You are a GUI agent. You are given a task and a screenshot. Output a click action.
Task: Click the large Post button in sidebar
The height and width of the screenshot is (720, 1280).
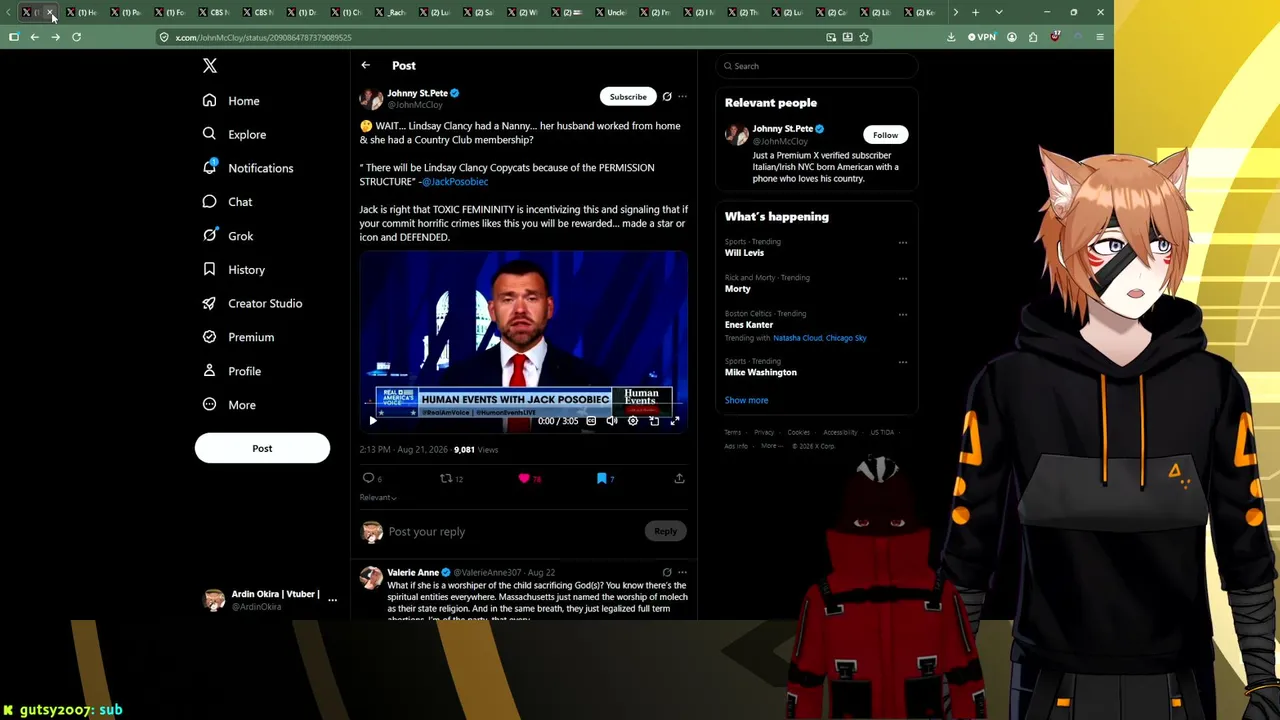[262, 448]
